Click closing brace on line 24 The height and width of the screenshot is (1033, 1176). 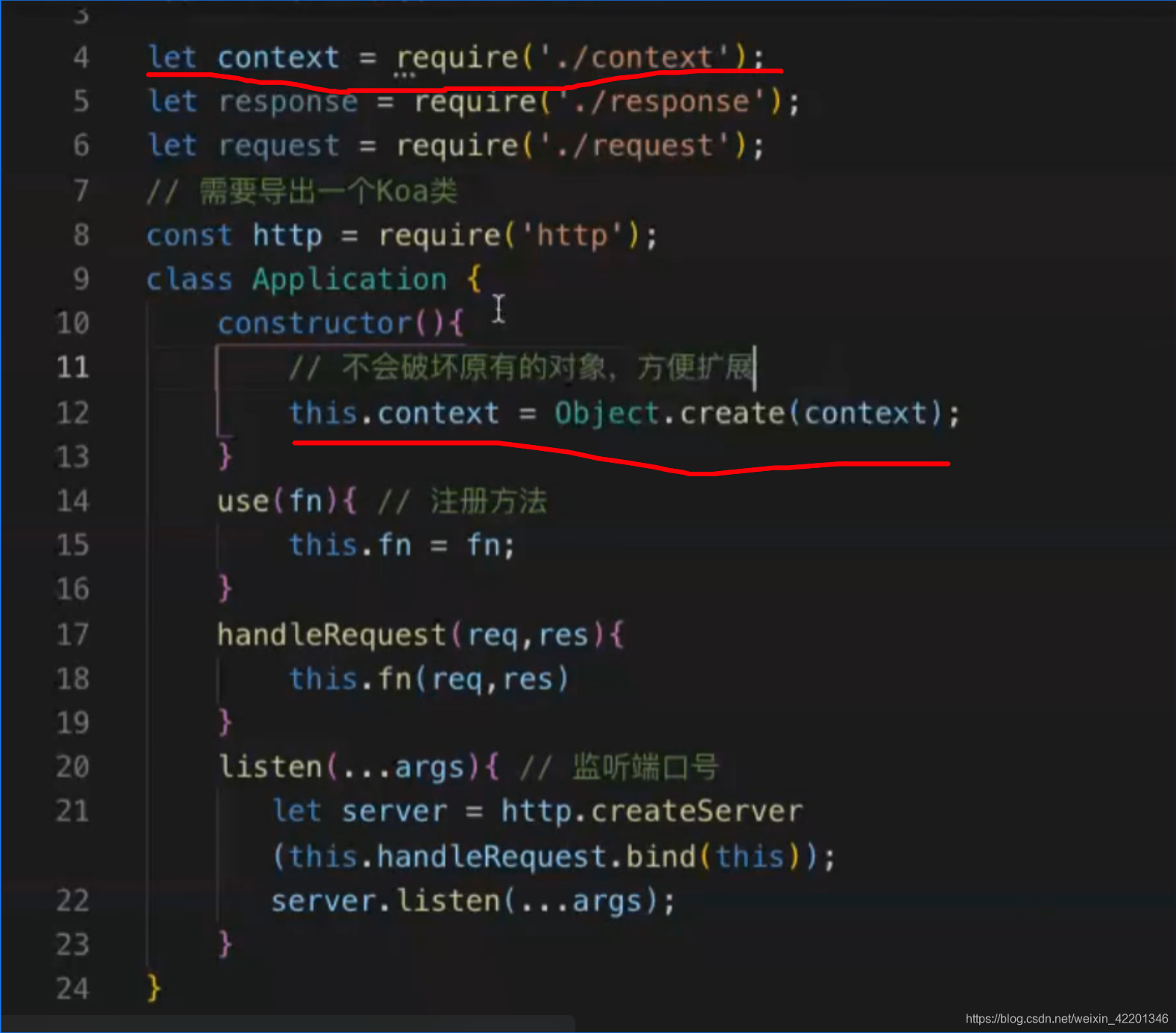pos(154,988)
